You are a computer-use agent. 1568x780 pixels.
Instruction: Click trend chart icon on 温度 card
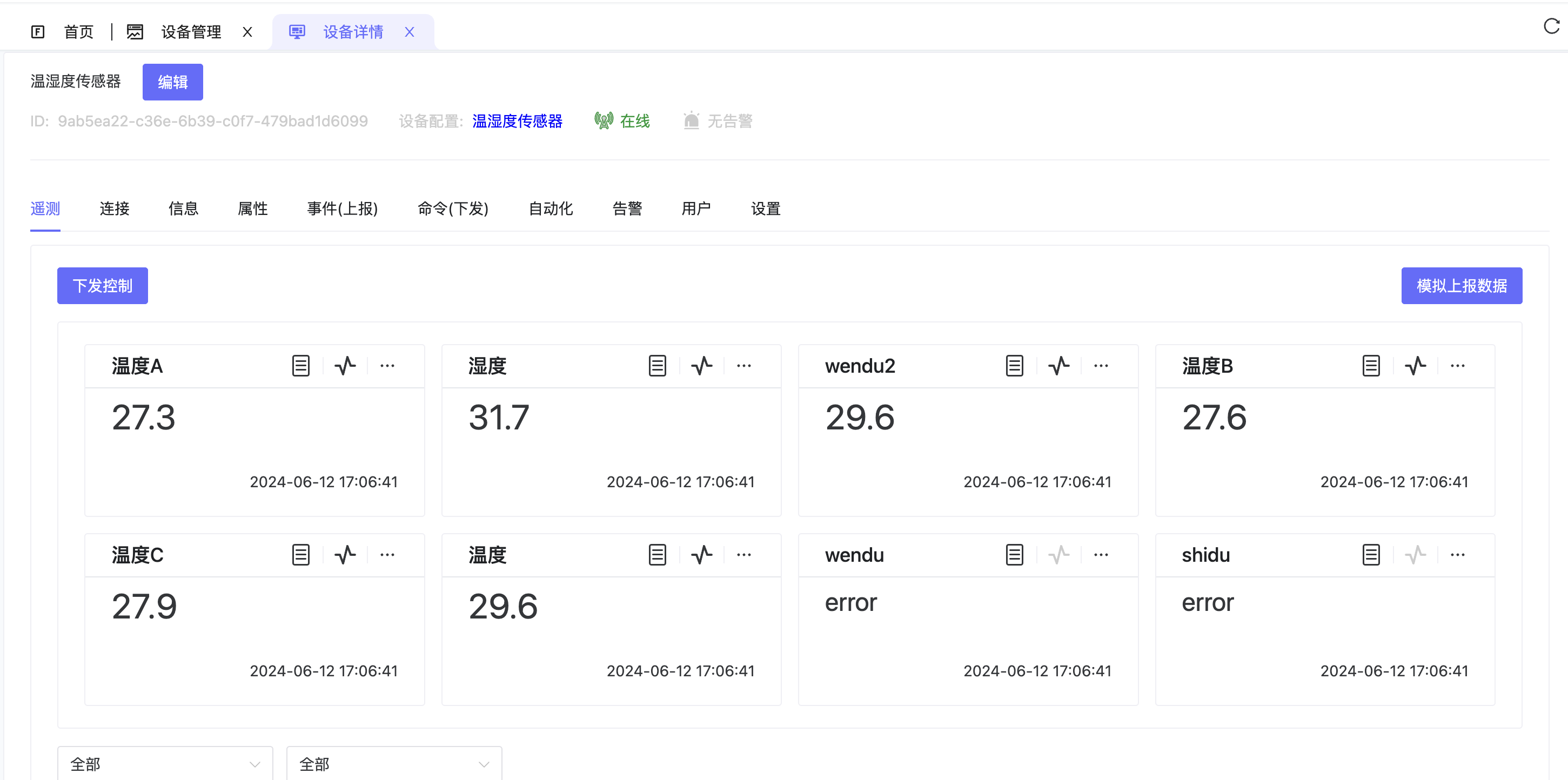[702, 554]
